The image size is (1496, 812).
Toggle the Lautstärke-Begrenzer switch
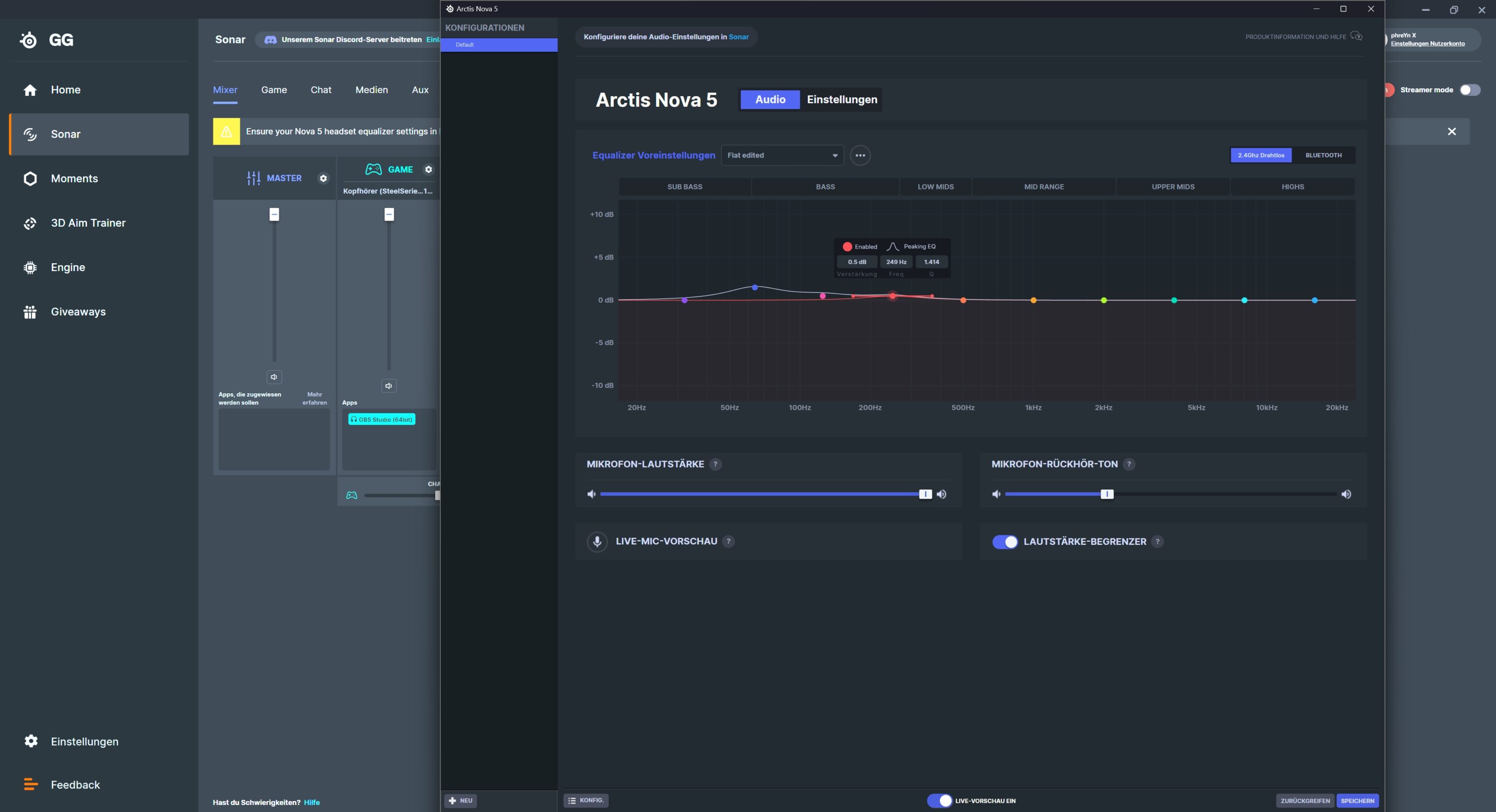1005,541
